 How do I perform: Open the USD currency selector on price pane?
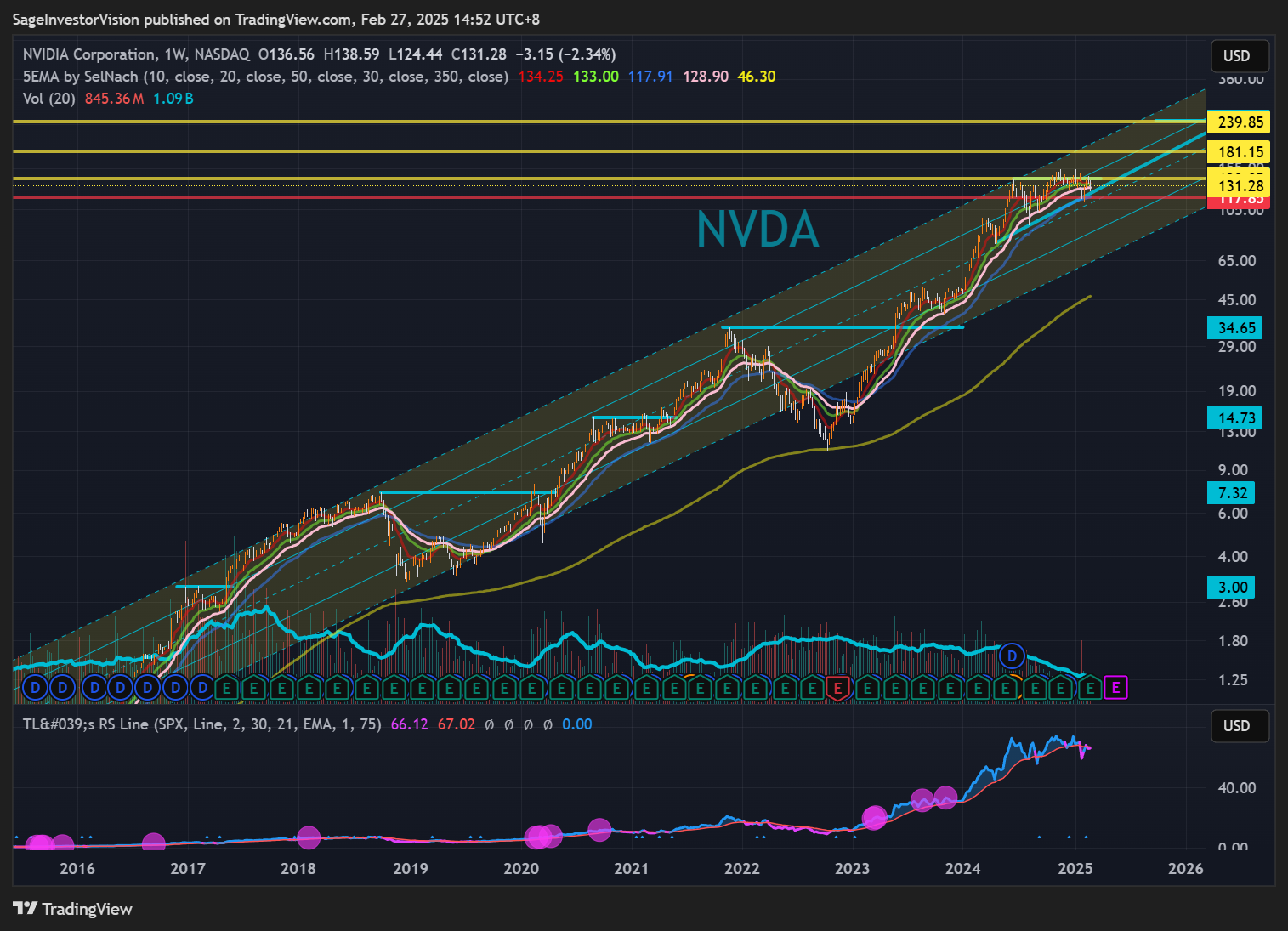pos(1240,56)
